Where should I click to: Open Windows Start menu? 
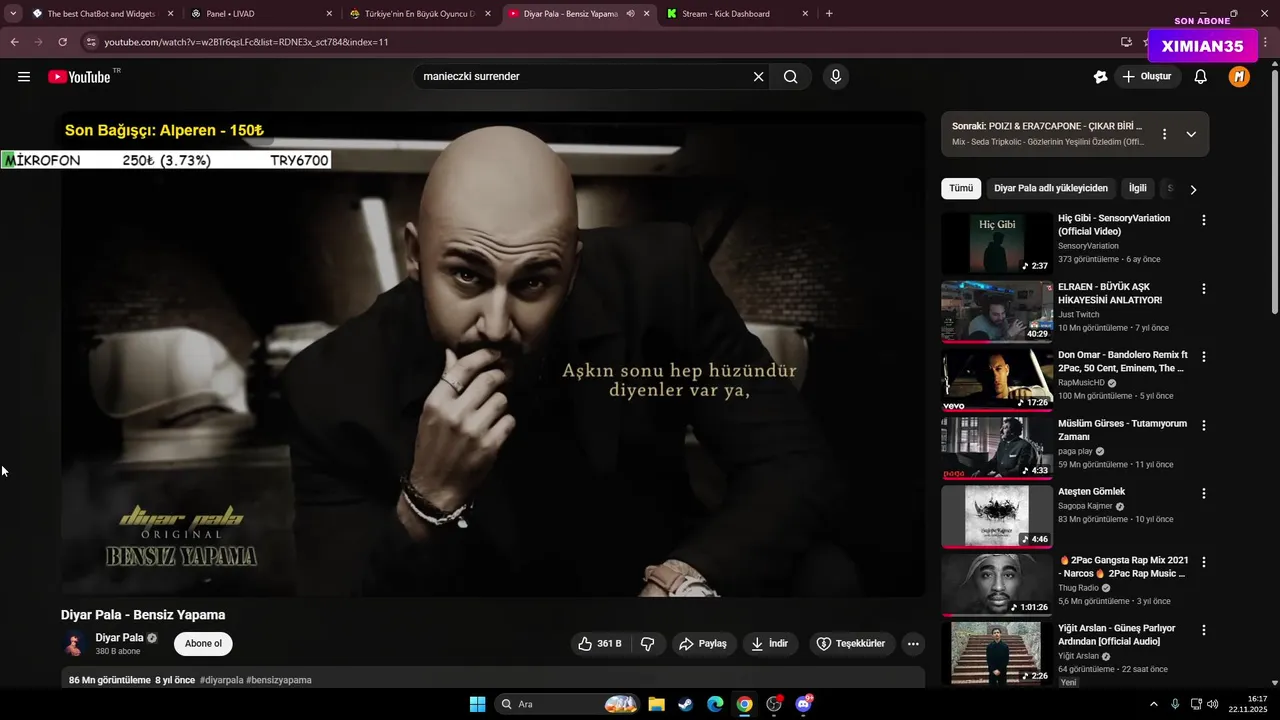[x=477, y=704]
